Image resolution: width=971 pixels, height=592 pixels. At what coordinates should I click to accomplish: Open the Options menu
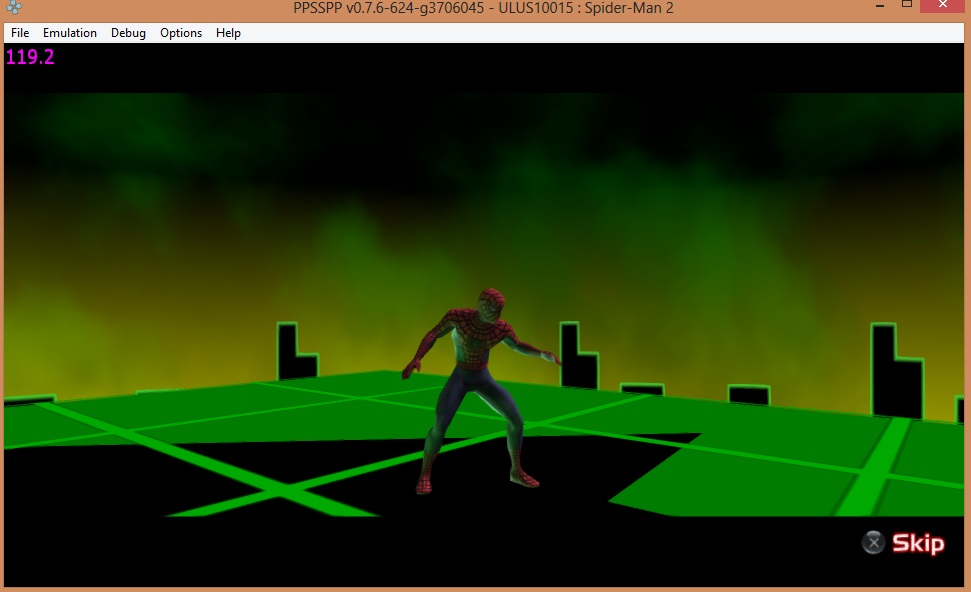coord(181,33)
